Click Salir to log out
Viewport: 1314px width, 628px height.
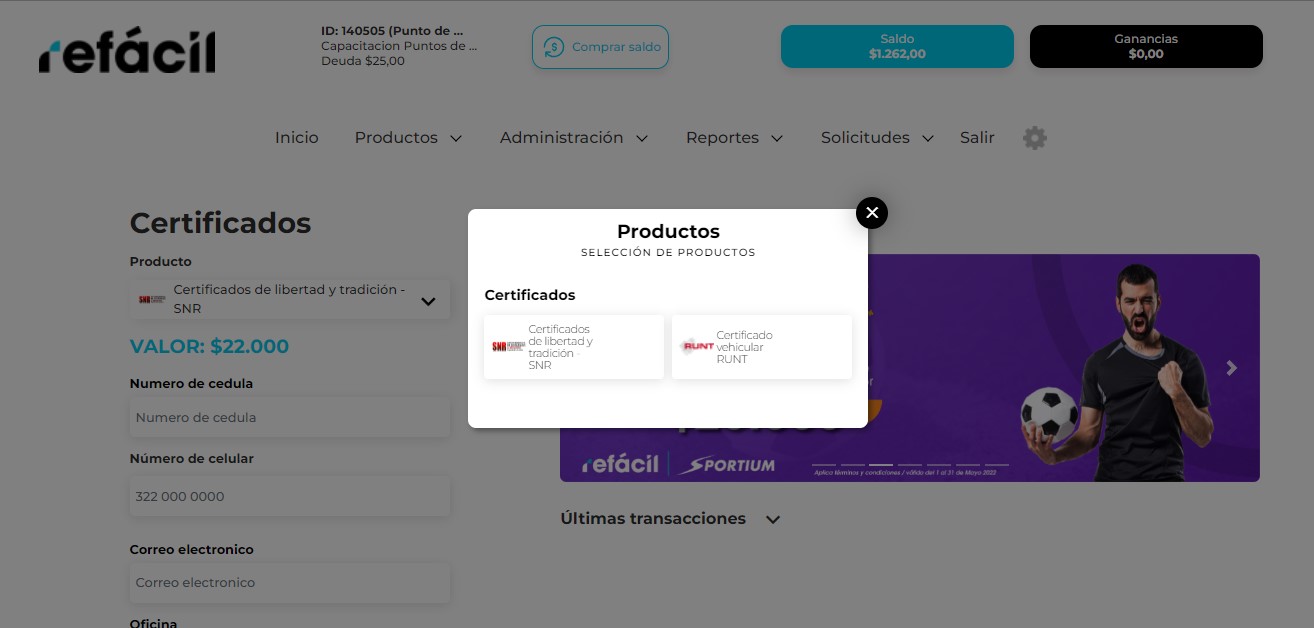pos(977,138)
